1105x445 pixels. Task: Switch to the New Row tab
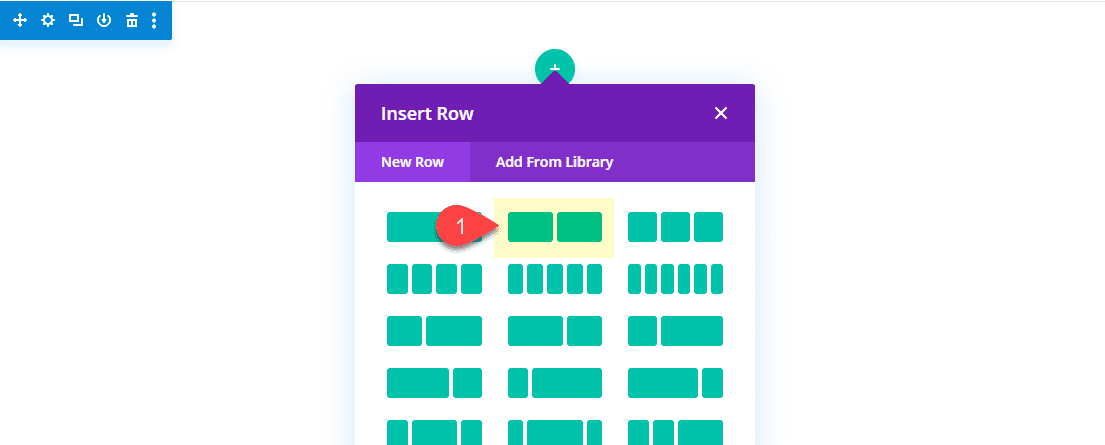tap(412, 162)
